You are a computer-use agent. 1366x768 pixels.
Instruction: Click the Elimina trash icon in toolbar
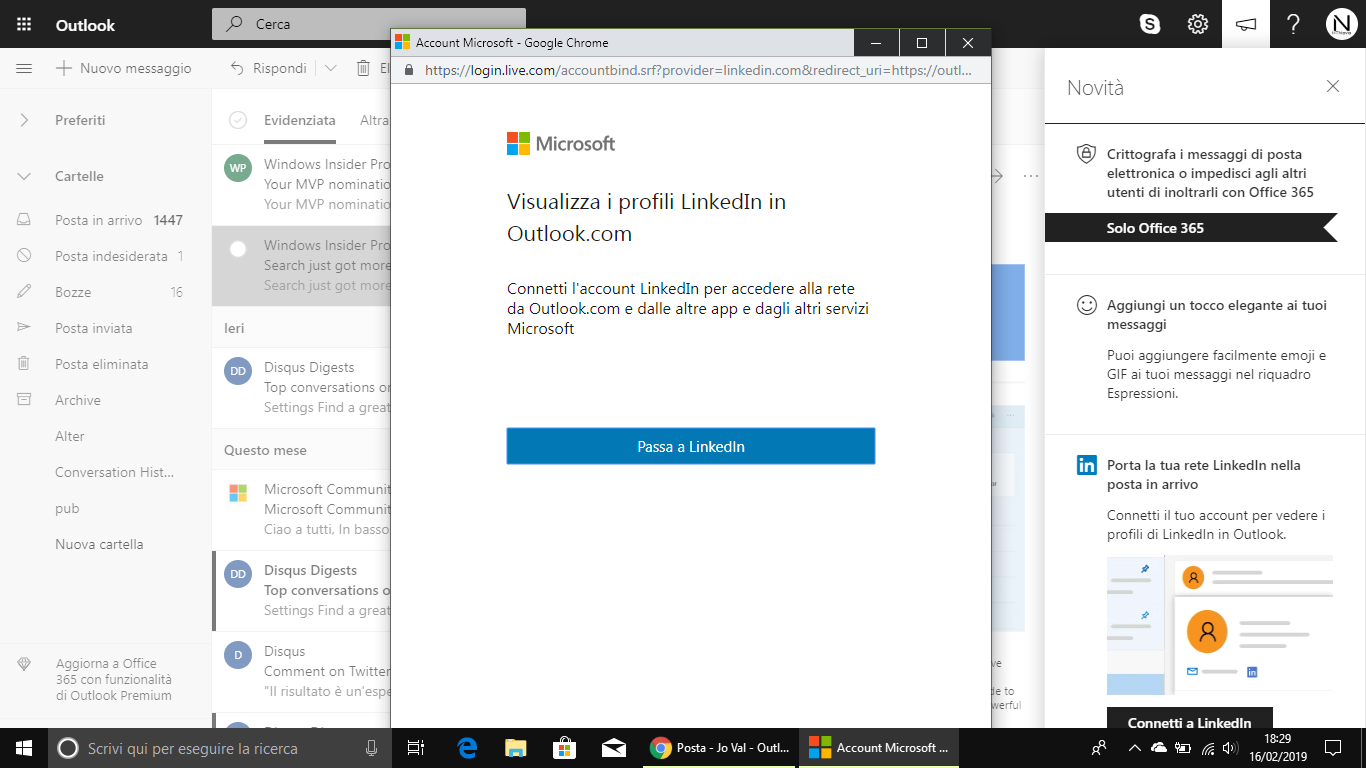pos(363,68)
